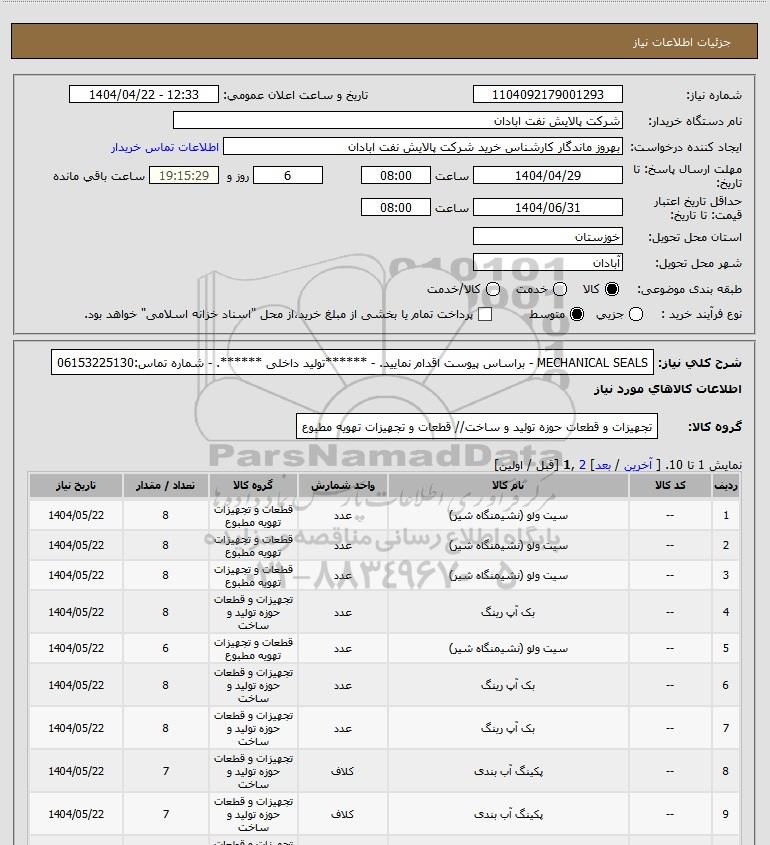This screenshot has height=845, width=770.
Task: Click the اطلاعات کالاهای مورد نیاز heading
Action: click(x=668, y=389)
